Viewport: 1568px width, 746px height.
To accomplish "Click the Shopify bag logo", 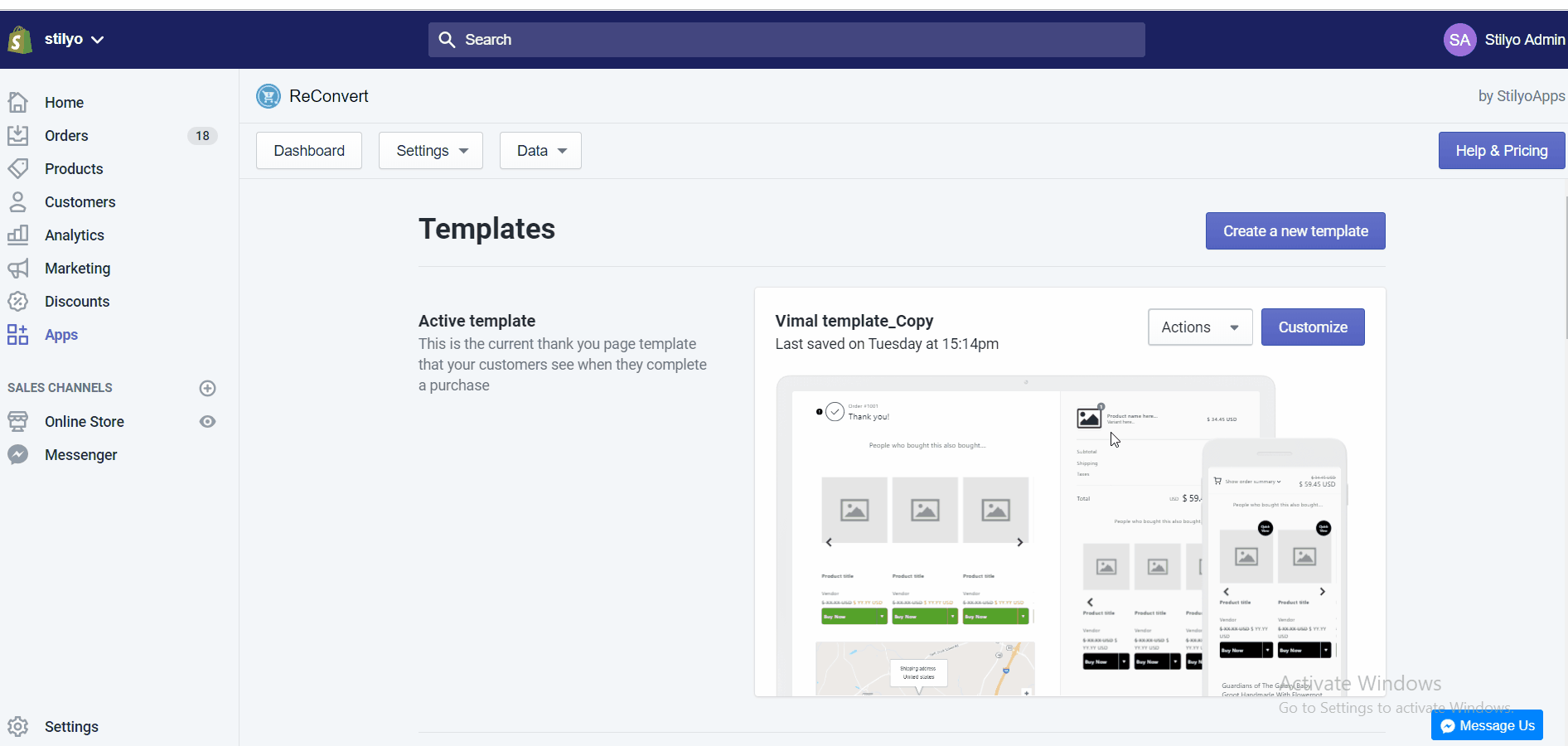I will (20, 40).
